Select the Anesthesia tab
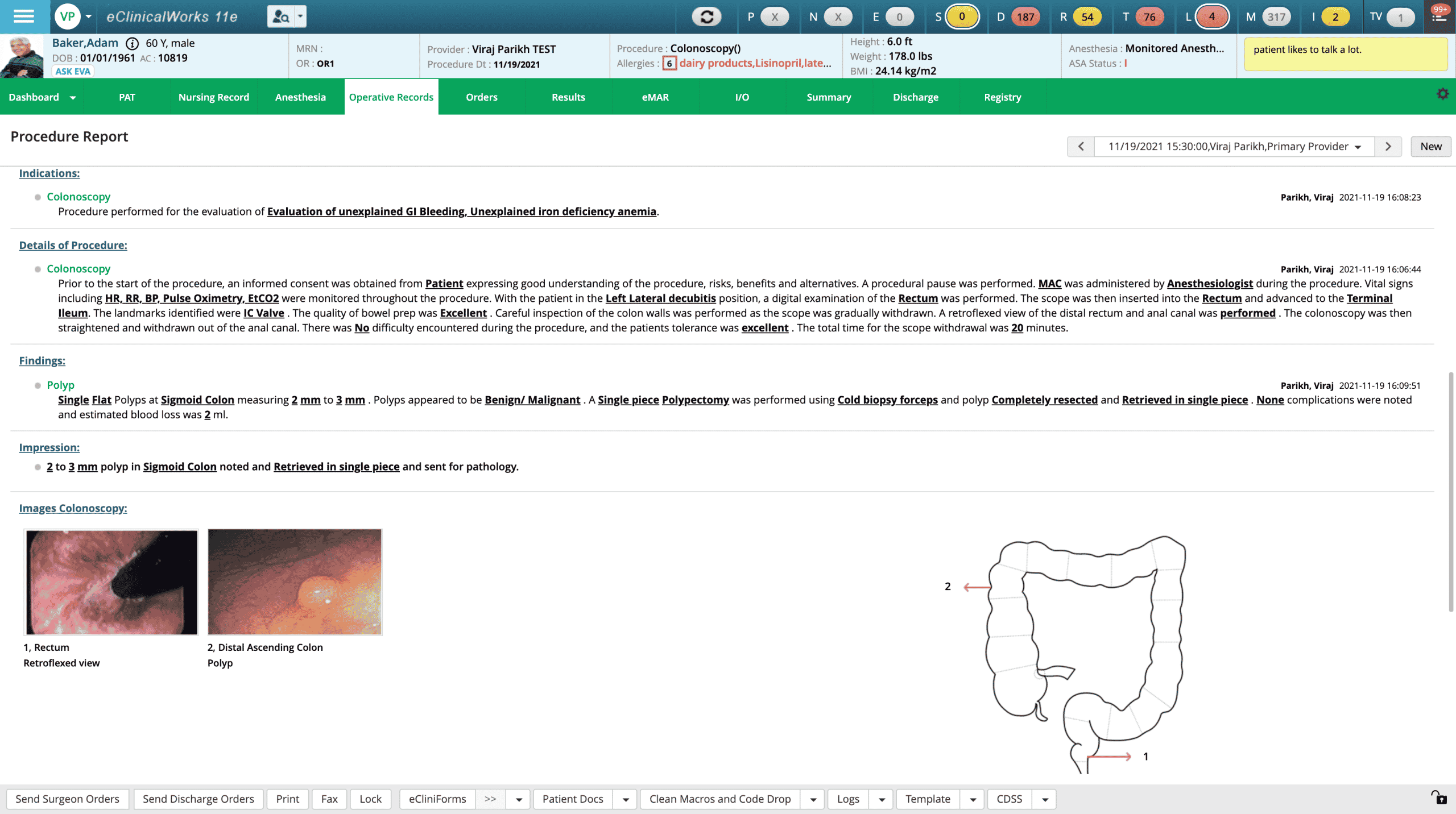Viewport: 1456px width, 814px height. coord(300,97)
